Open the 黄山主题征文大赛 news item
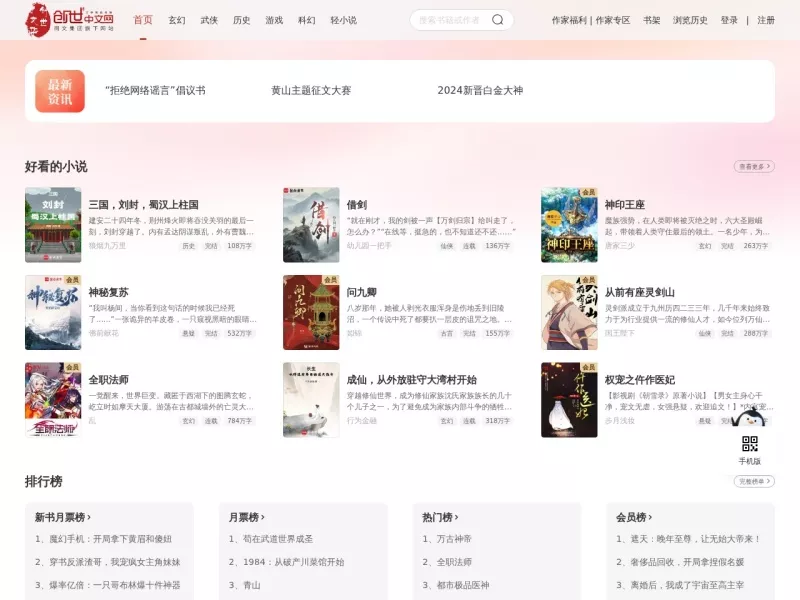Image resolution: width=800 pixels, height=600 pixels. click(311, 90)
